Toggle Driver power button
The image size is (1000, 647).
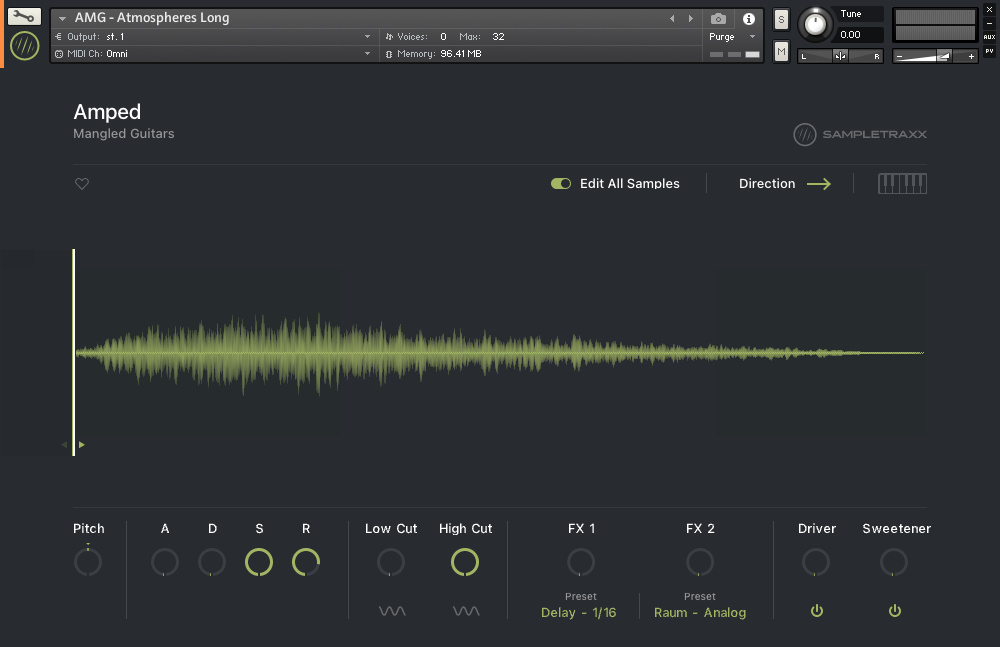coord(817,611)
